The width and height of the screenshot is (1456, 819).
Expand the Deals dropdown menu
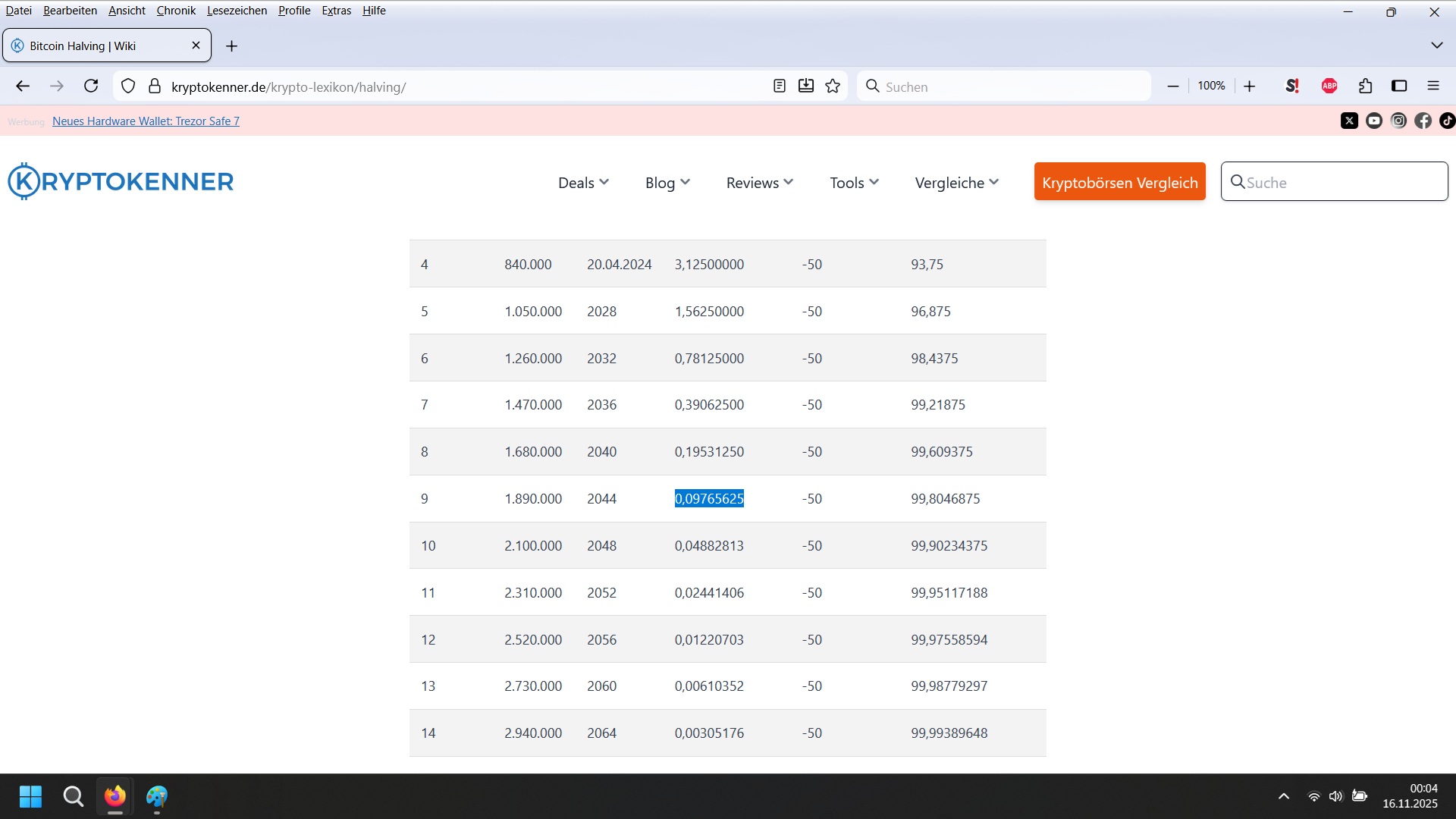[583, 183]
